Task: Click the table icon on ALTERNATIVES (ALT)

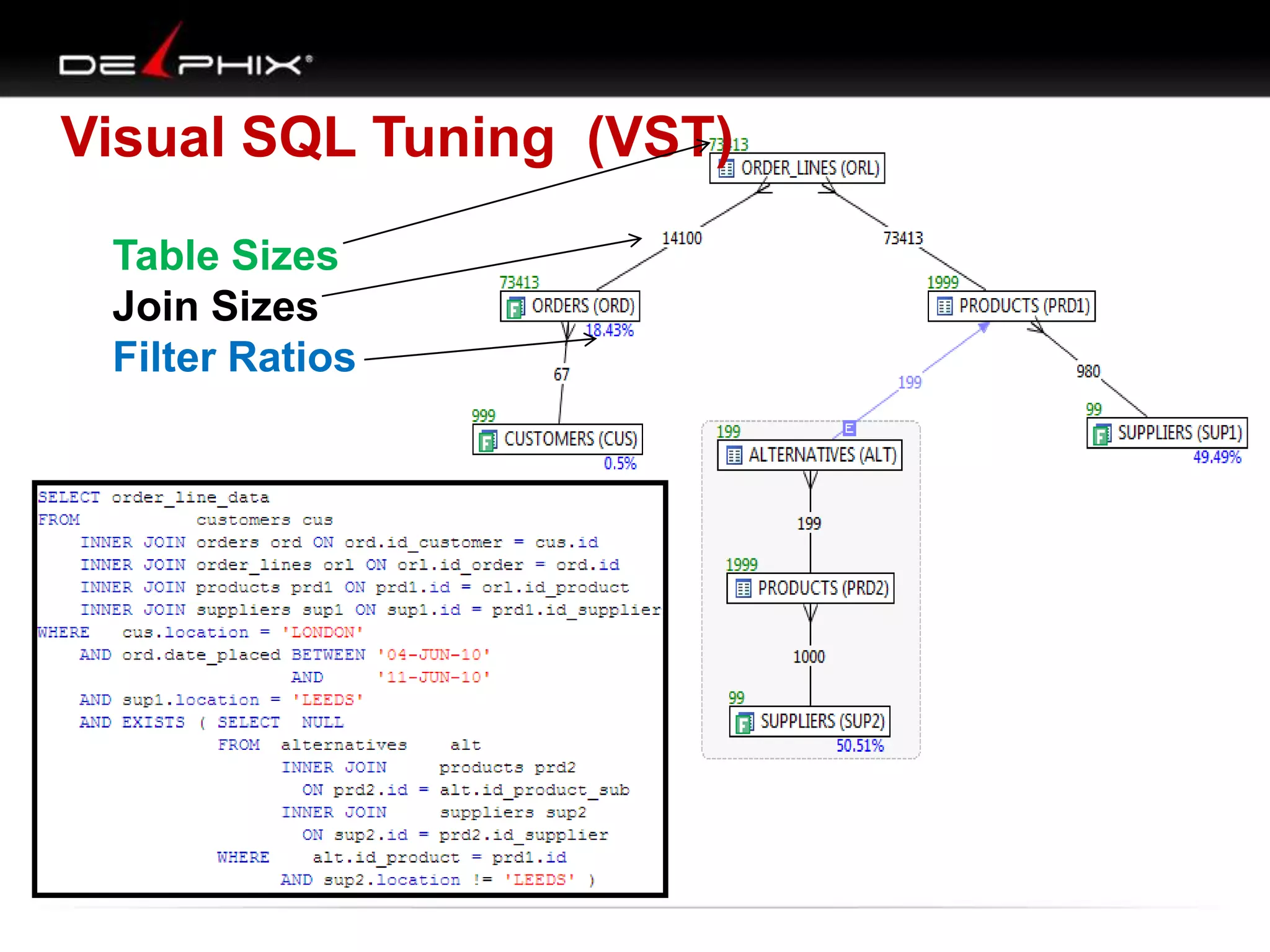Action: [x=734, y=456]
